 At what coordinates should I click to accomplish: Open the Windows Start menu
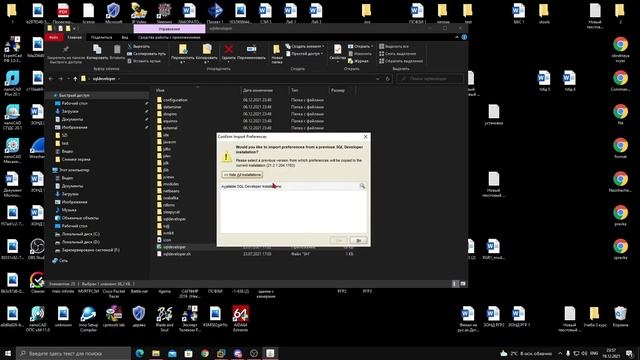coord(8,353)
